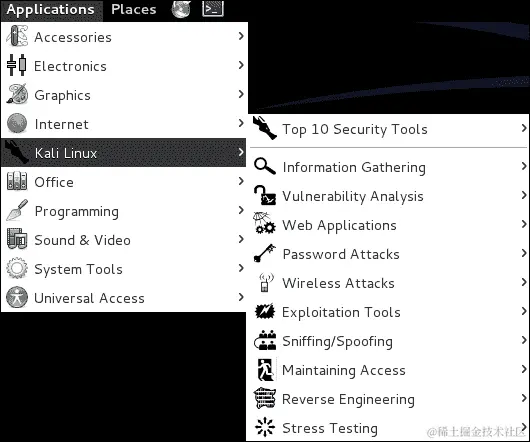Open Top 10 Security Tools submenu

[389, 128]
